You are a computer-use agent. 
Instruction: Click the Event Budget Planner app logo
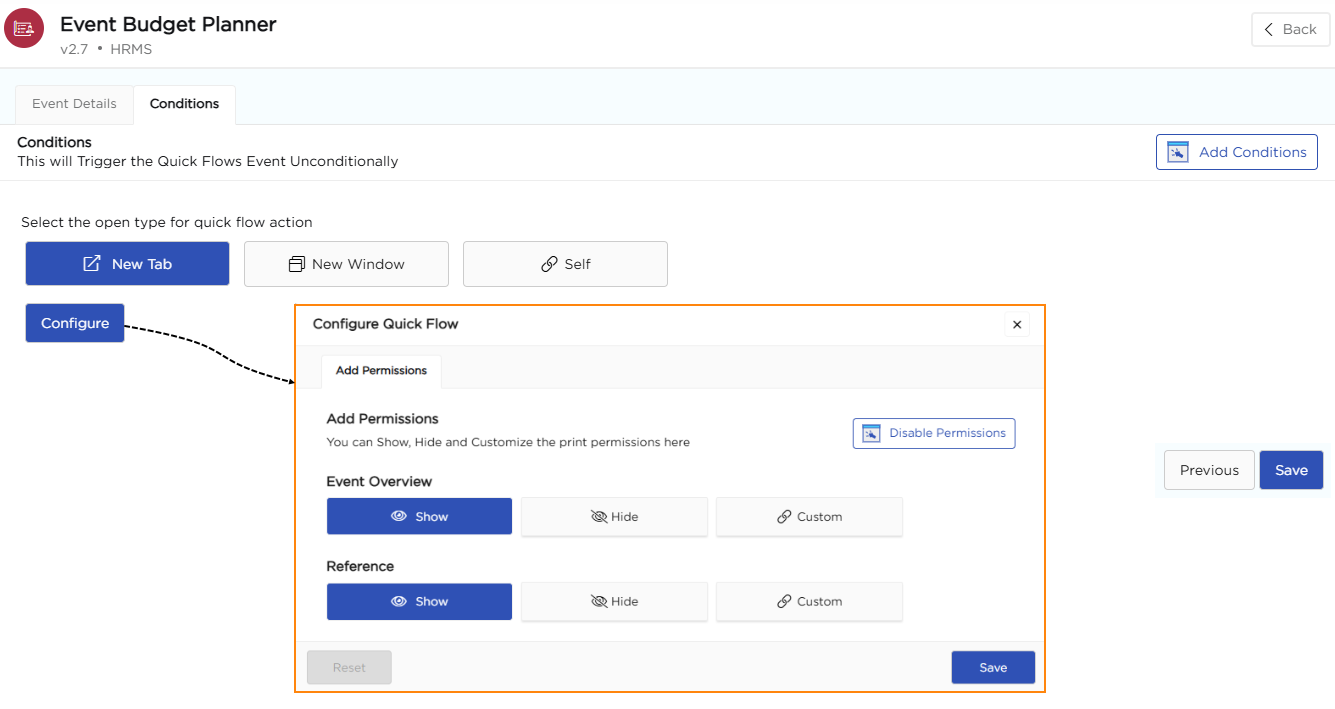(x=24, y=28)
